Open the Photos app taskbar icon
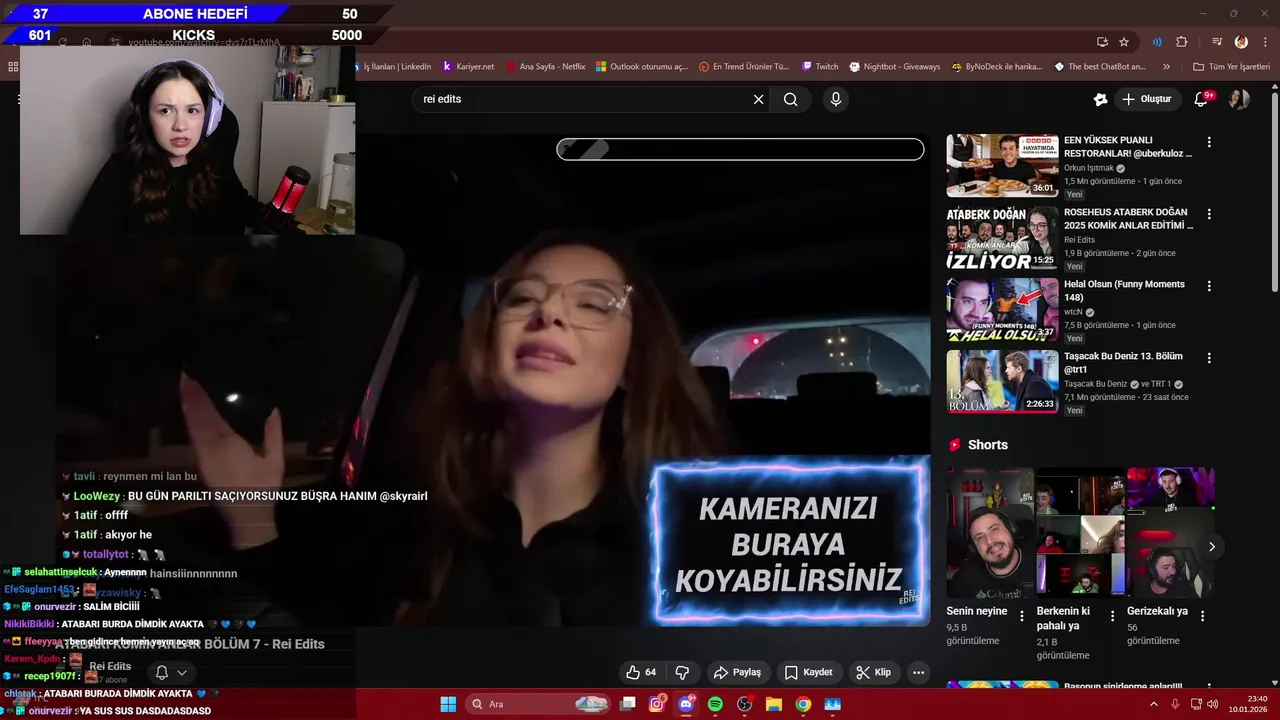Screen dimensions: 1280x720 point(833,704)
